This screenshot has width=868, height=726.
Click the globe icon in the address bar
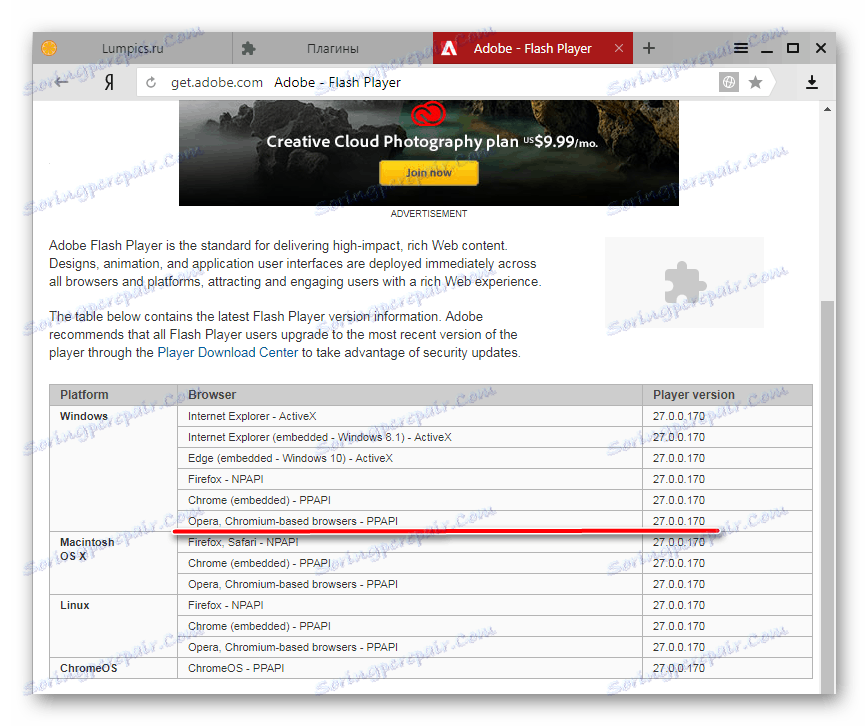tap(729, 83)
